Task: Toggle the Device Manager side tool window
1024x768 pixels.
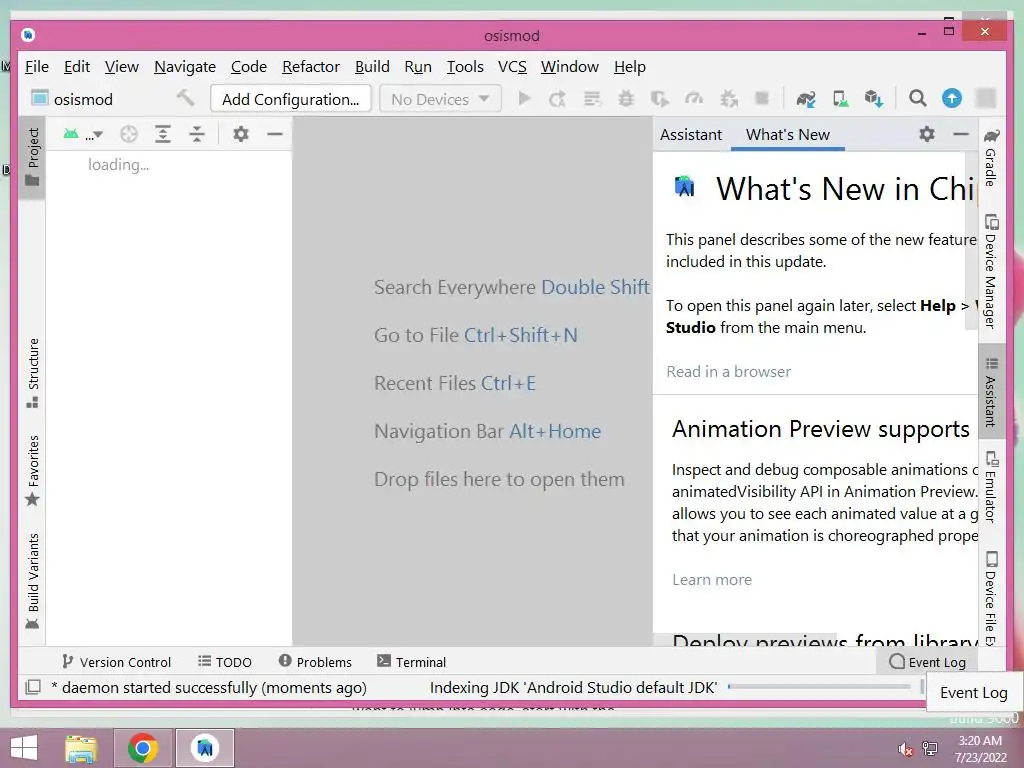Action: 991,271
